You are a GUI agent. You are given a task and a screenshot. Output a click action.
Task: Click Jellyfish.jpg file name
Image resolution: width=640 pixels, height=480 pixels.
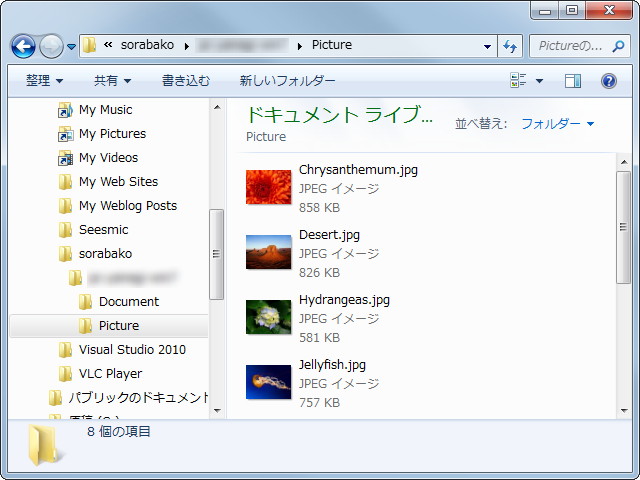(x=332, y=365)
